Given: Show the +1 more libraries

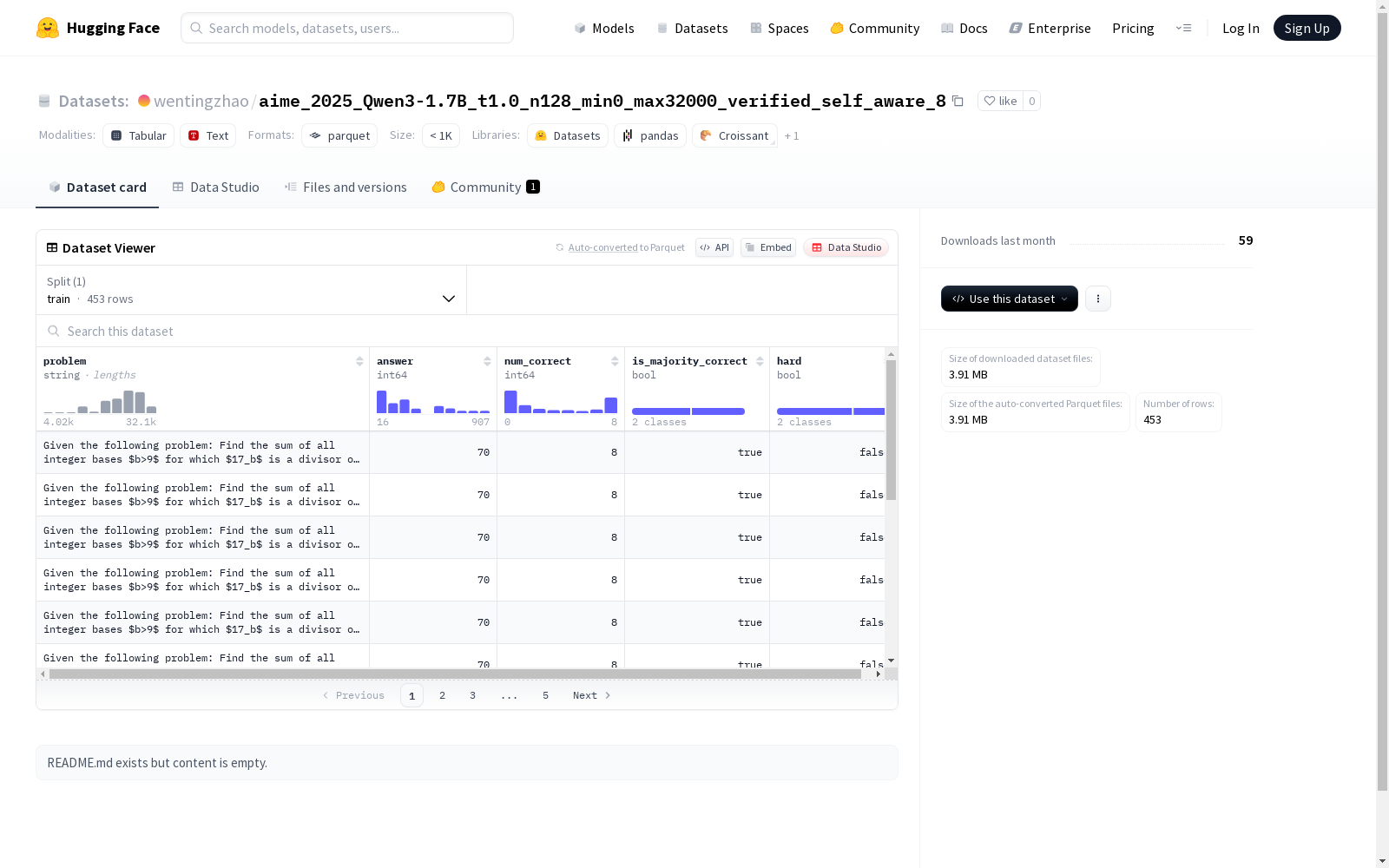Looking at the screenshot, I should [x=792, y=136].
